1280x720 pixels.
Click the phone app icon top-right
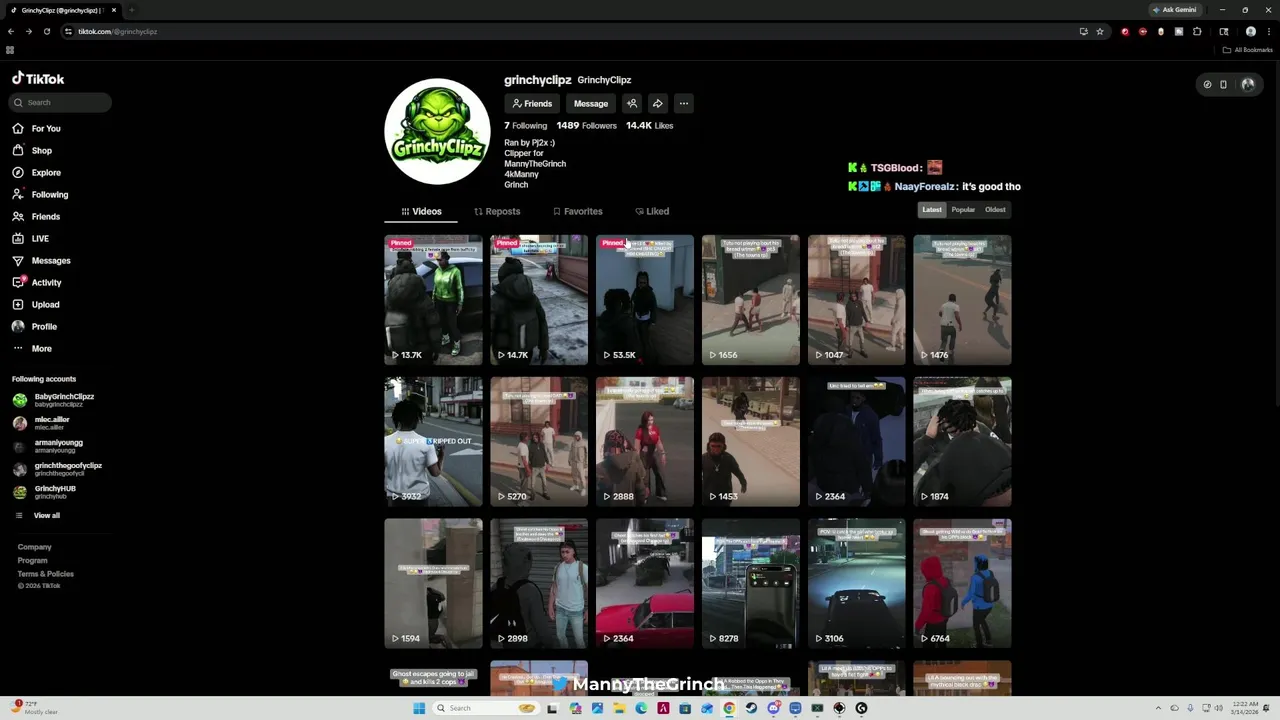1223,84
